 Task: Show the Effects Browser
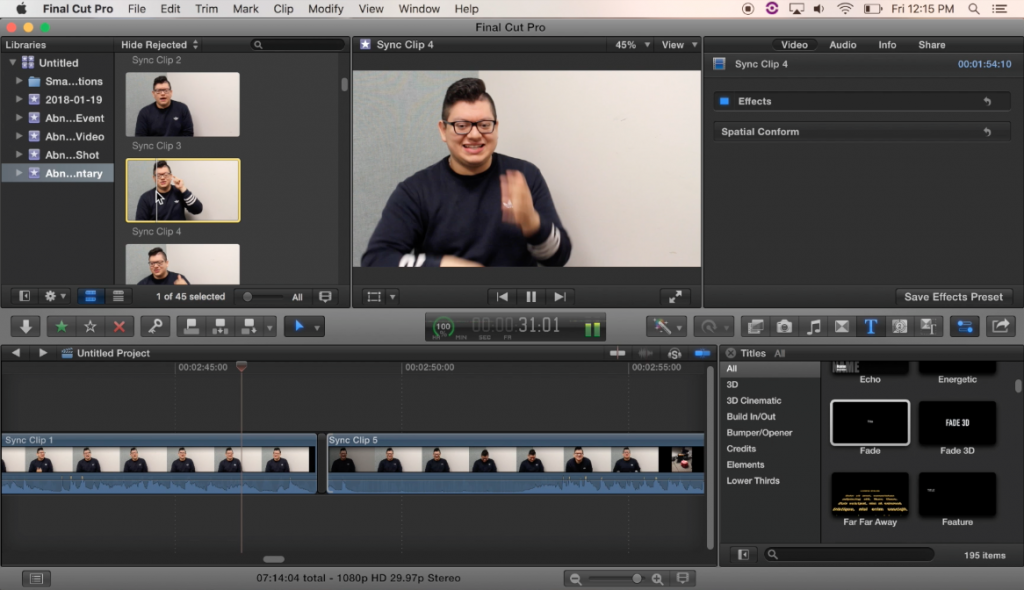756,326
